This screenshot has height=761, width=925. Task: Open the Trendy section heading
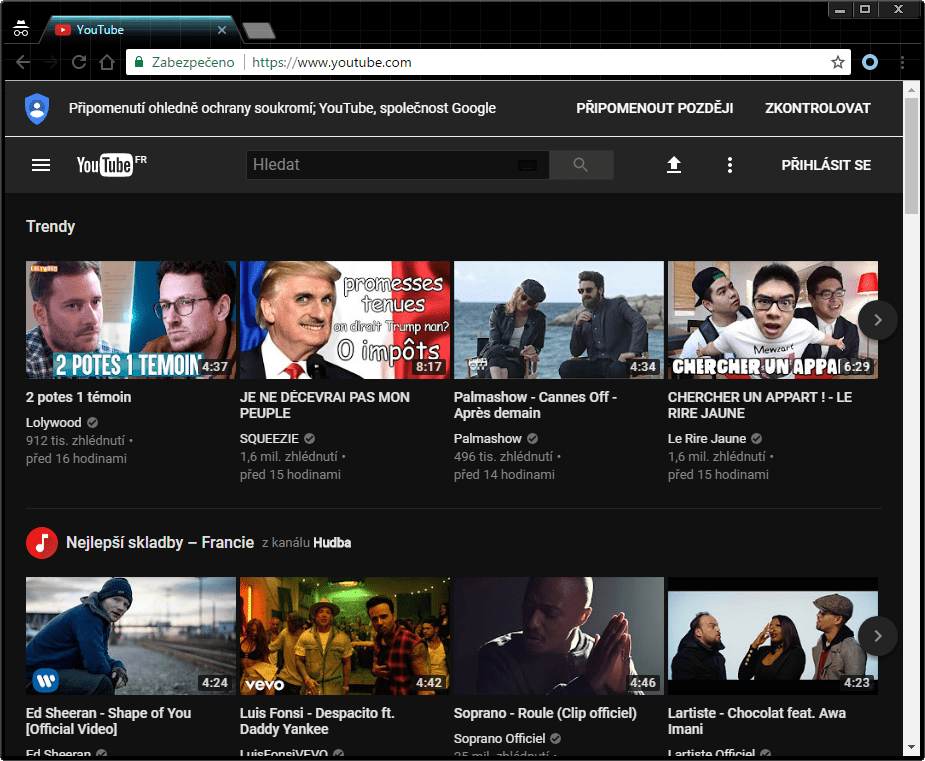click(x=50, y=227)
